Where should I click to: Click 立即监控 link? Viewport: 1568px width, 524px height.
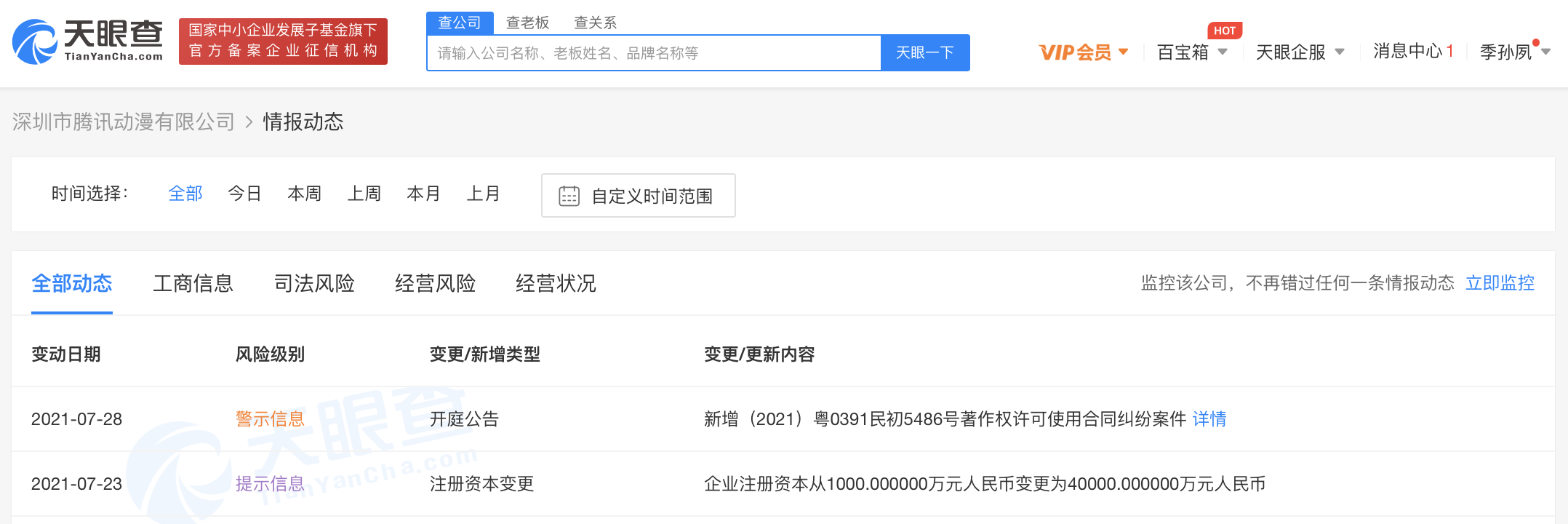point(1500,283)
